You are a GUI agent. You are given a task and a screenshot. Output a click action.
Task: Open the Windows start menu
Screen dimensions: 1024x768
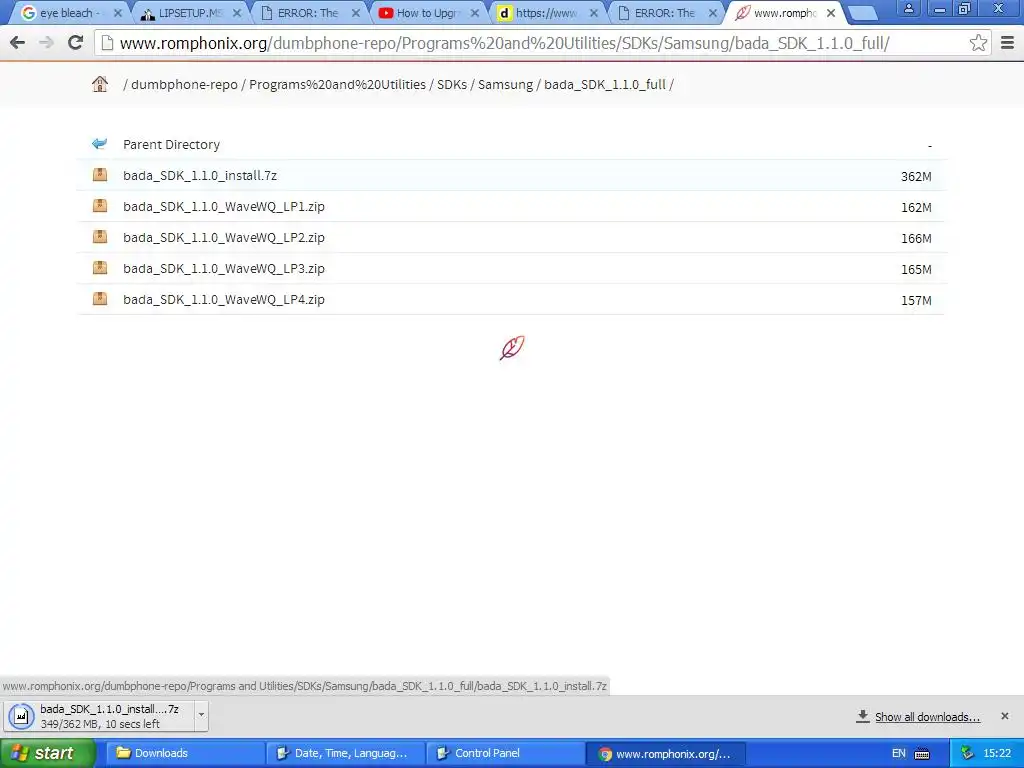tap(48, 754)
